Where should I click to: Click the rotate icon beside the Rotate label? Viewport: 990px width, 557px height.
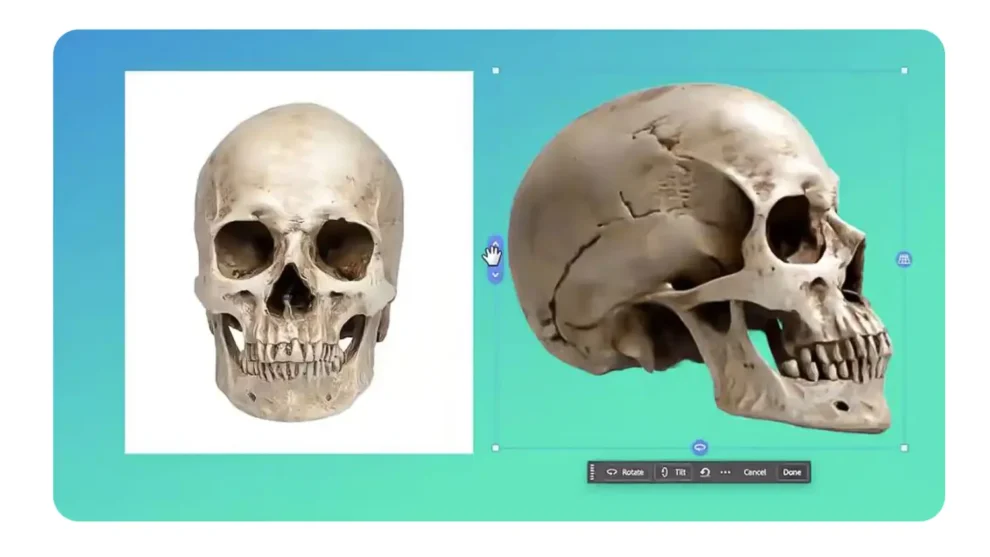[611, 472]
